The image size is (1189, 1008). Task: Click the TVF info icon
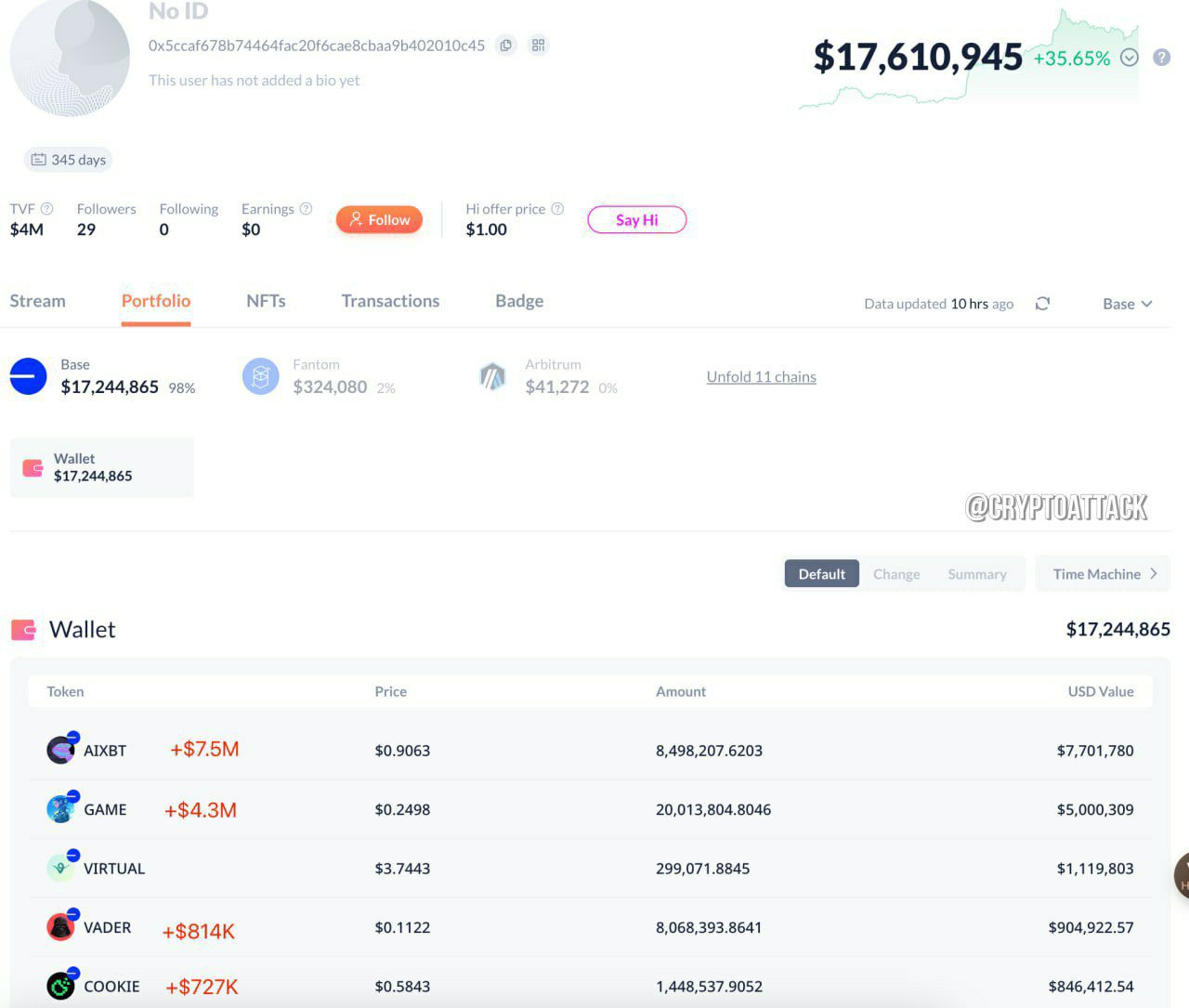[x=46, y=209]
